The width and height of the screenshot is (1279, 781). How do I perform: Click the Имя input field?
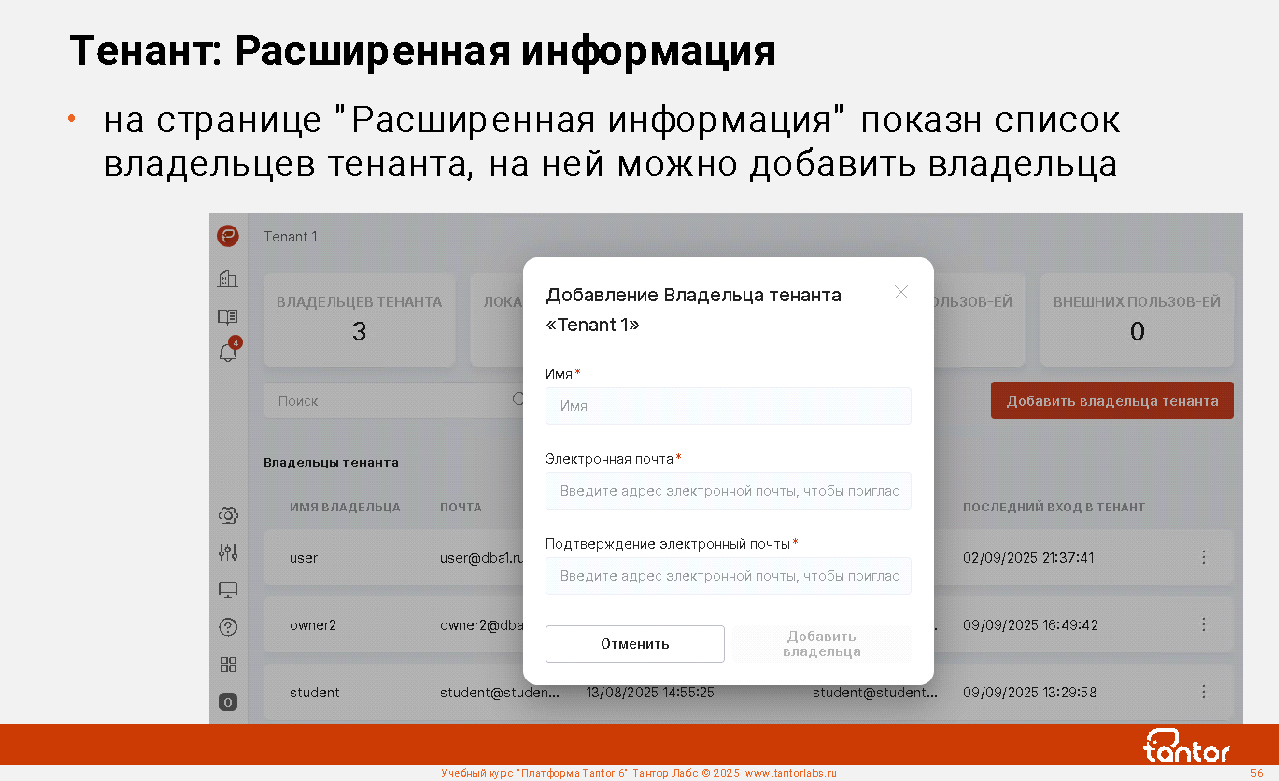pyautogui.click(x=728, y=406)
